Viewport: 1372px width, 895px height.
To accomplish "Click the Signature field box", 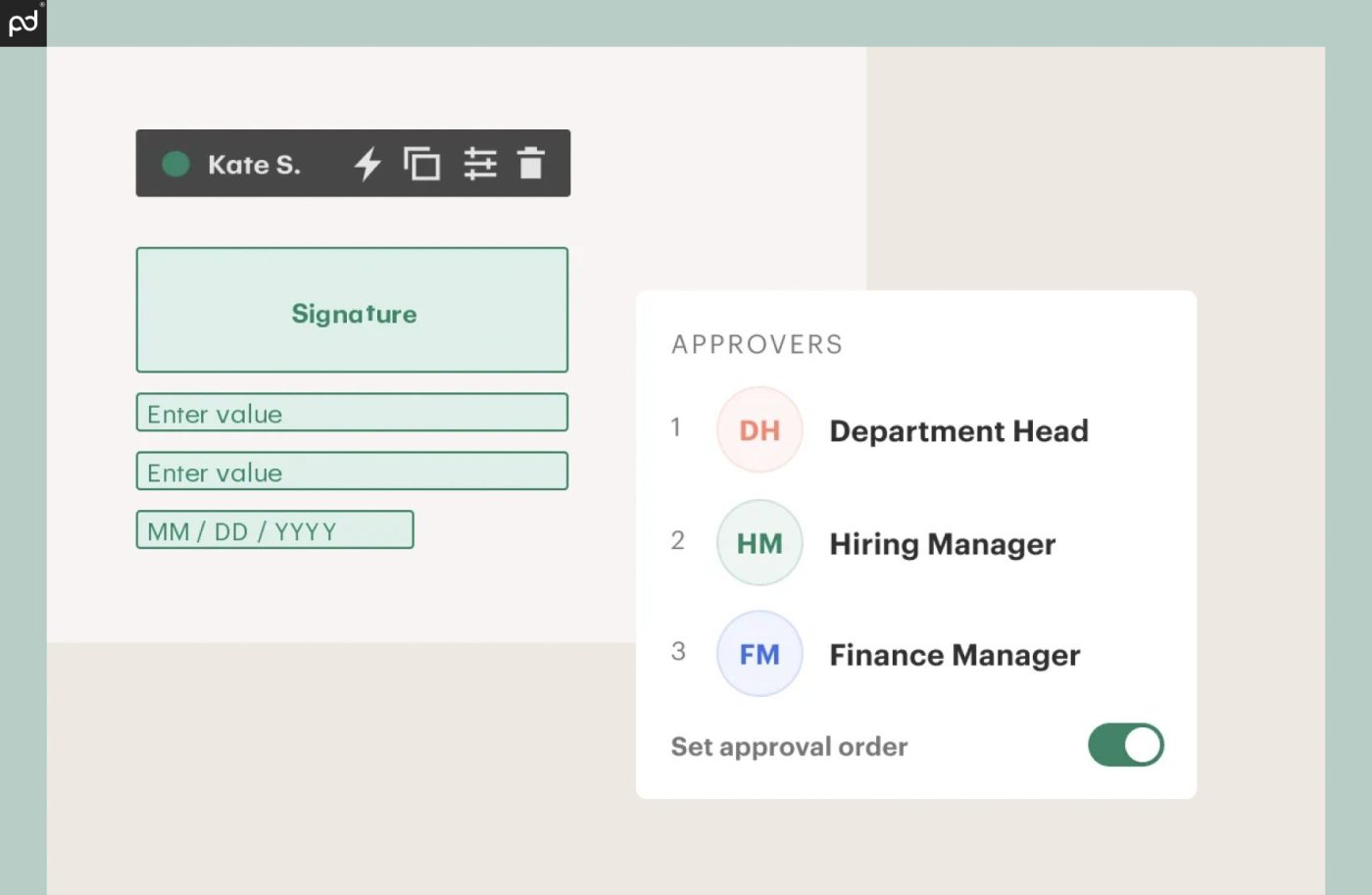I will (x=352, y=311).
